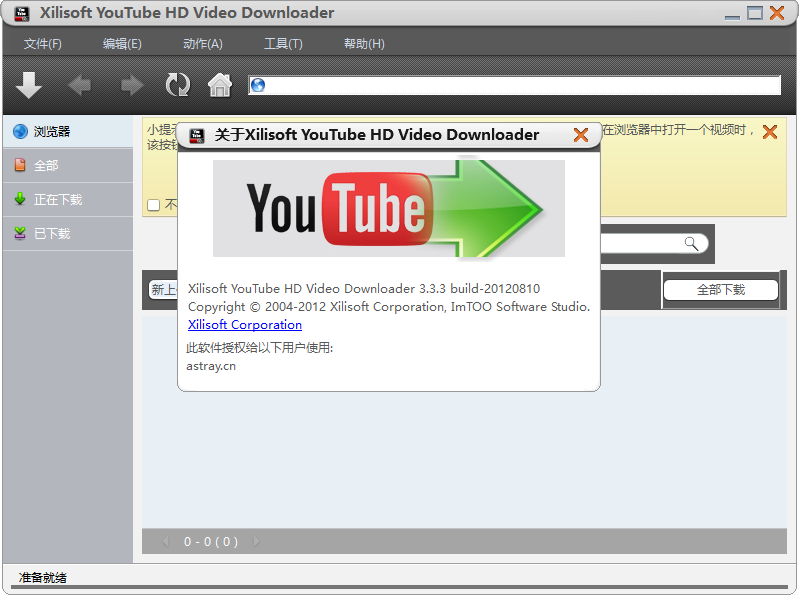This screenshot has width=799, height=595.
Task: Click the download arrow toolbar icon
Action: point(29,85)
